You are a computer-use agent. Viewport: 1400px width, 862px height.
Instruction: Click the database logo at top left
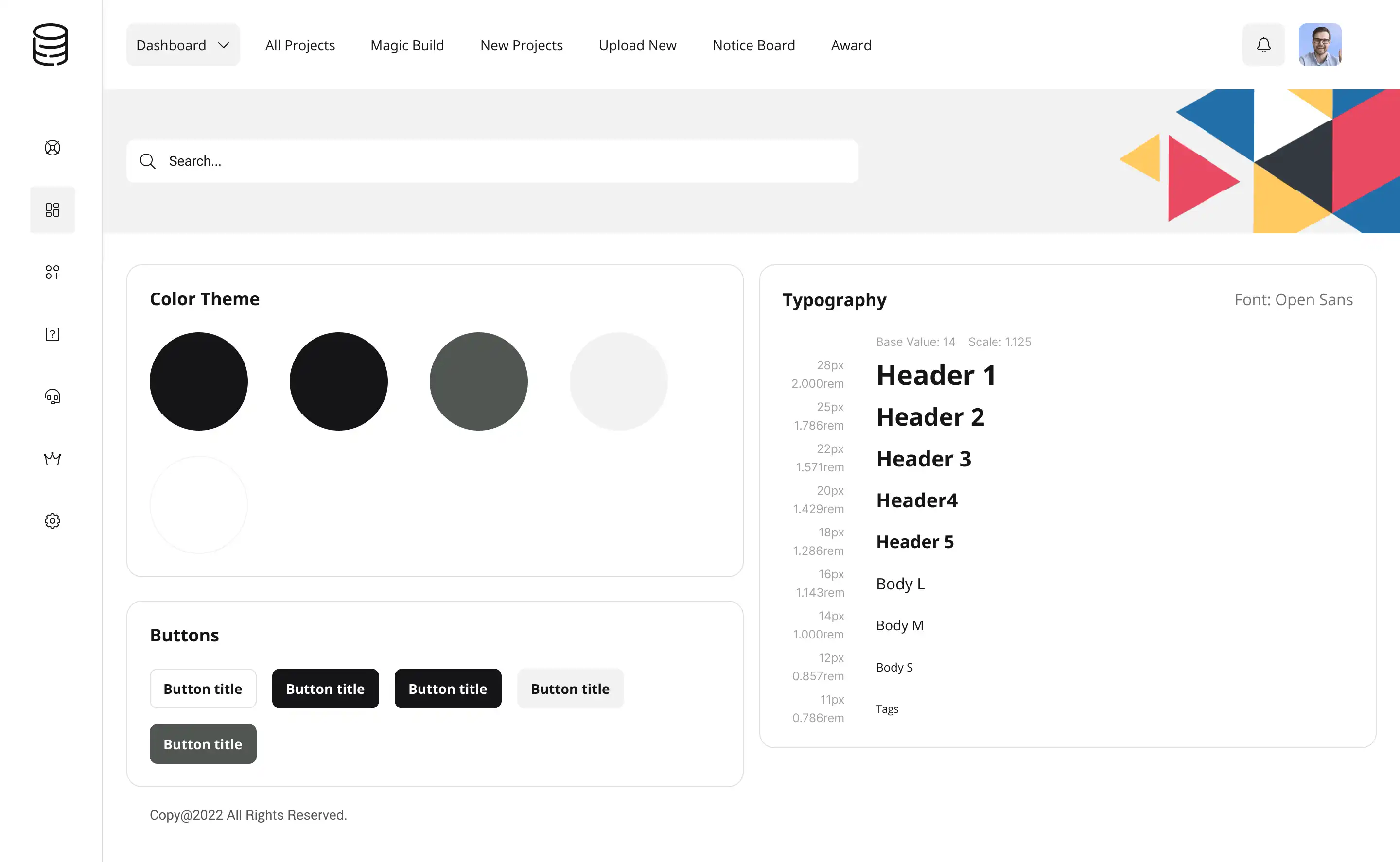[52, 45]
